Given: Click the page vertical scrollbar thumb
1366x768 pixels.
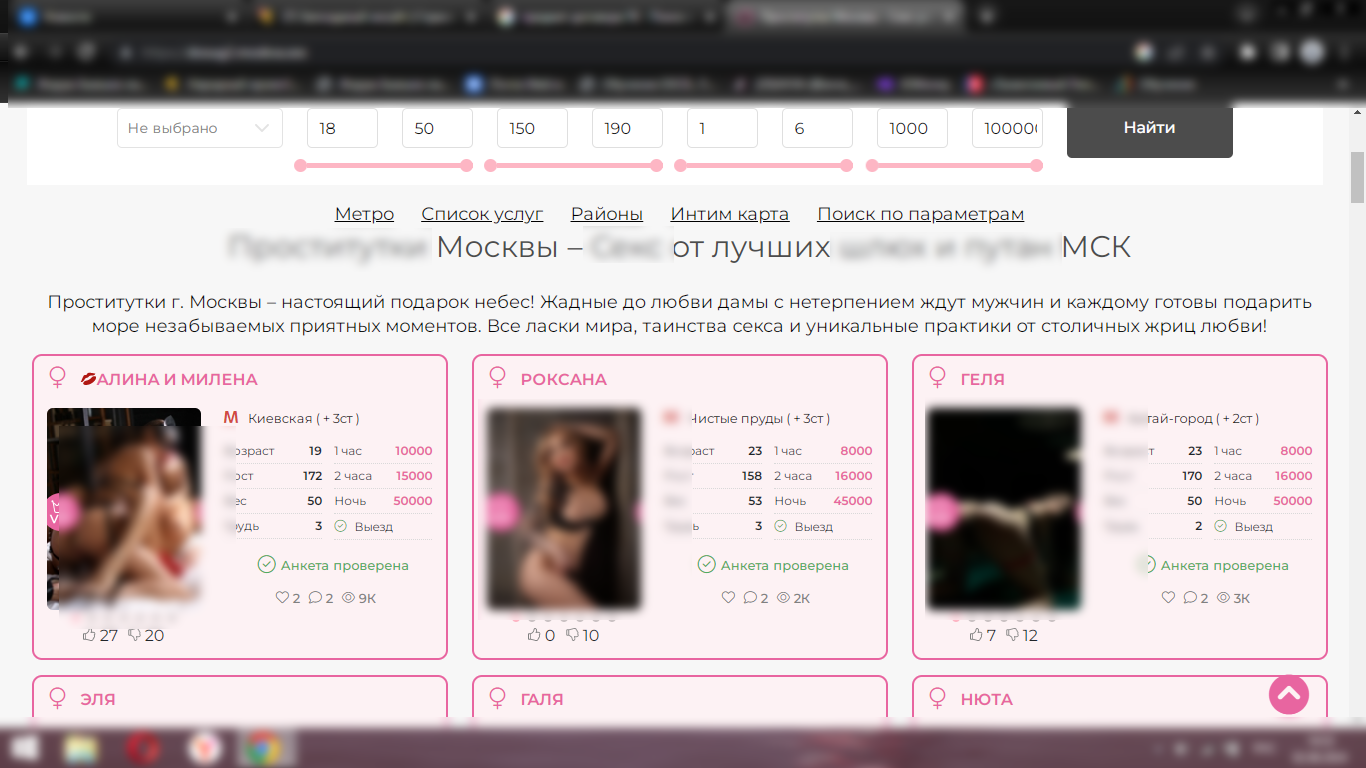Looking at the screenshot, I should click(1357, 177).
